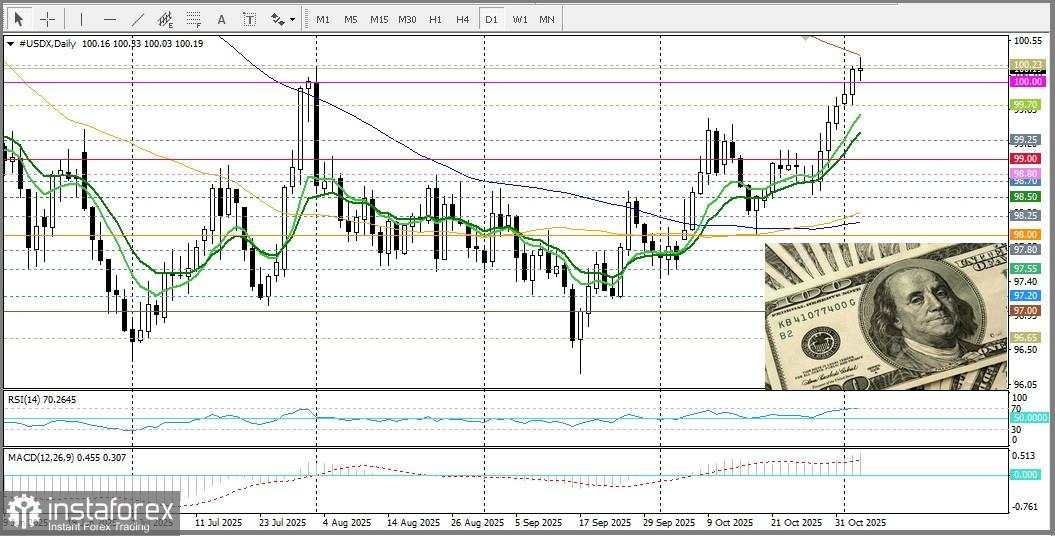This screenshot has height=536, width=1055.
Task: Click the 98.00 orange price level label
Action: [1026, 234]
